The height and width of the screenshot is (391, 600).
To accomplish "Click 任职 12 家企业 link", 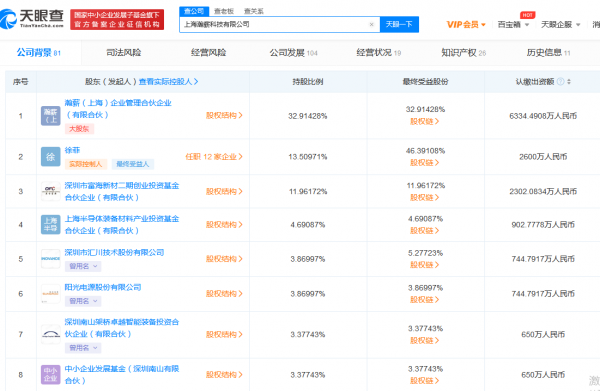I will pyautogui.click(x=214, y=156).
